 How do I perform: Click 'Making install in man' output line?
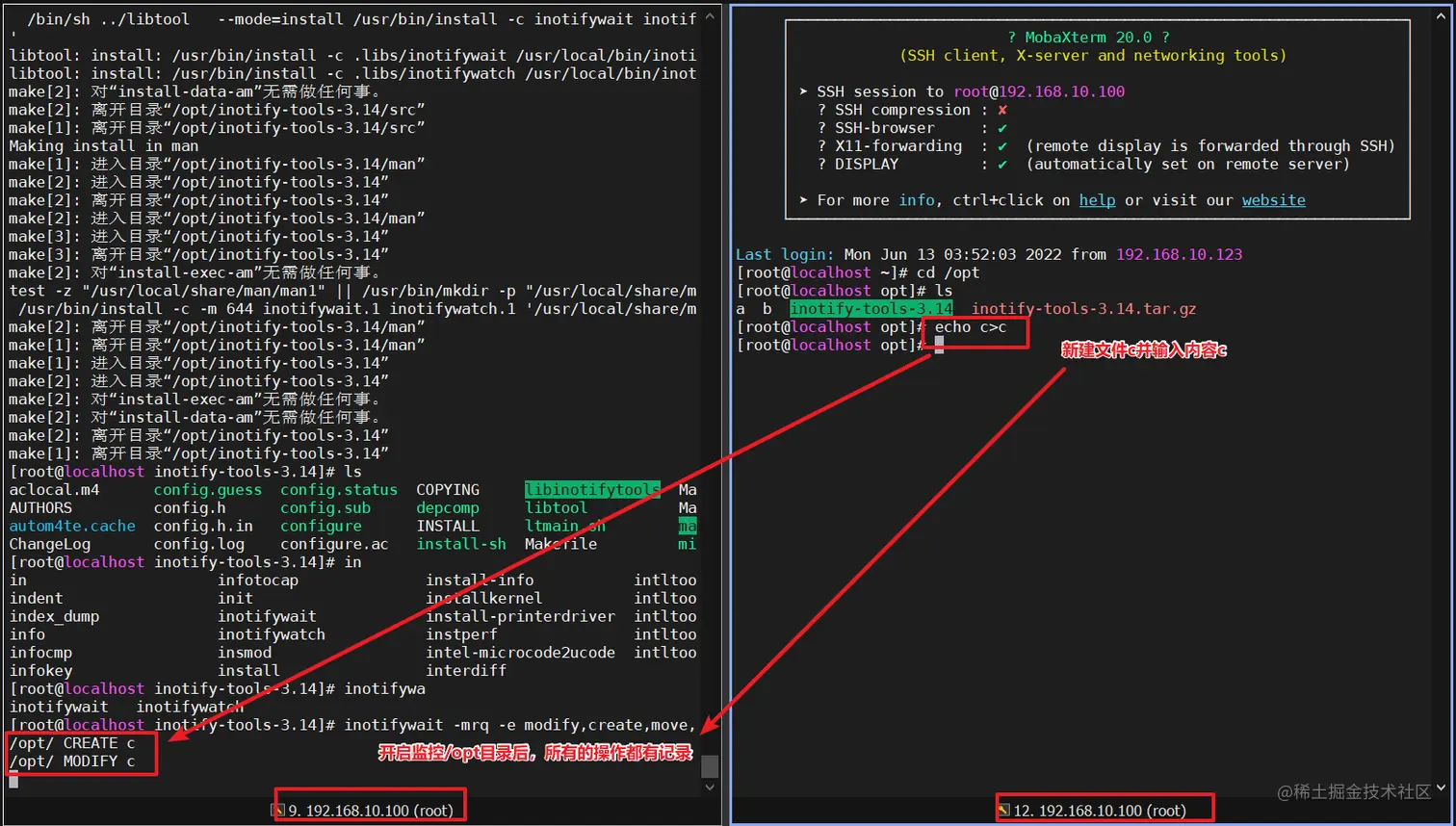click(x=104, y=146)
